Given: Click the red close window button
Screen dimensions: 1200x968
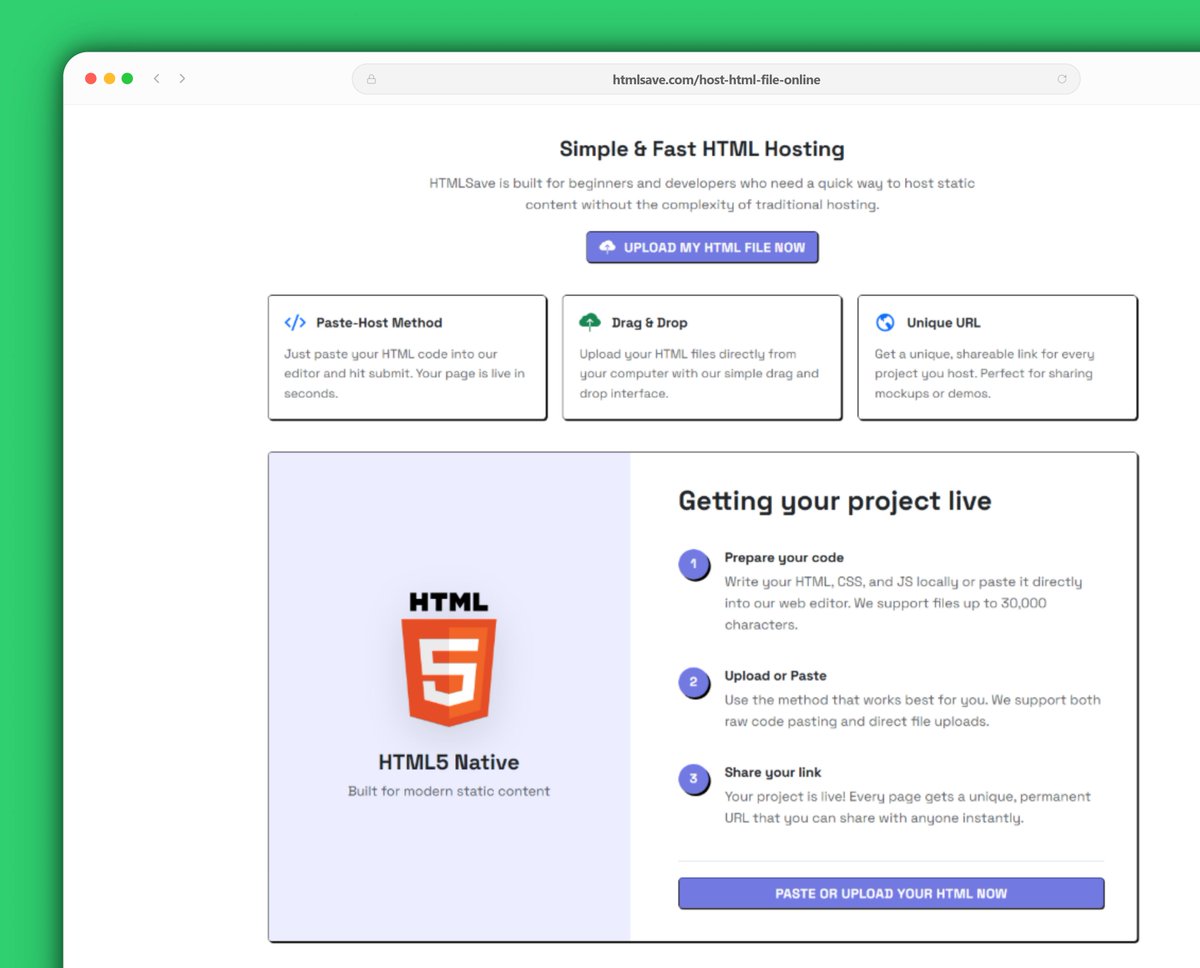Looking at the screenshot, I should point(91,78).
